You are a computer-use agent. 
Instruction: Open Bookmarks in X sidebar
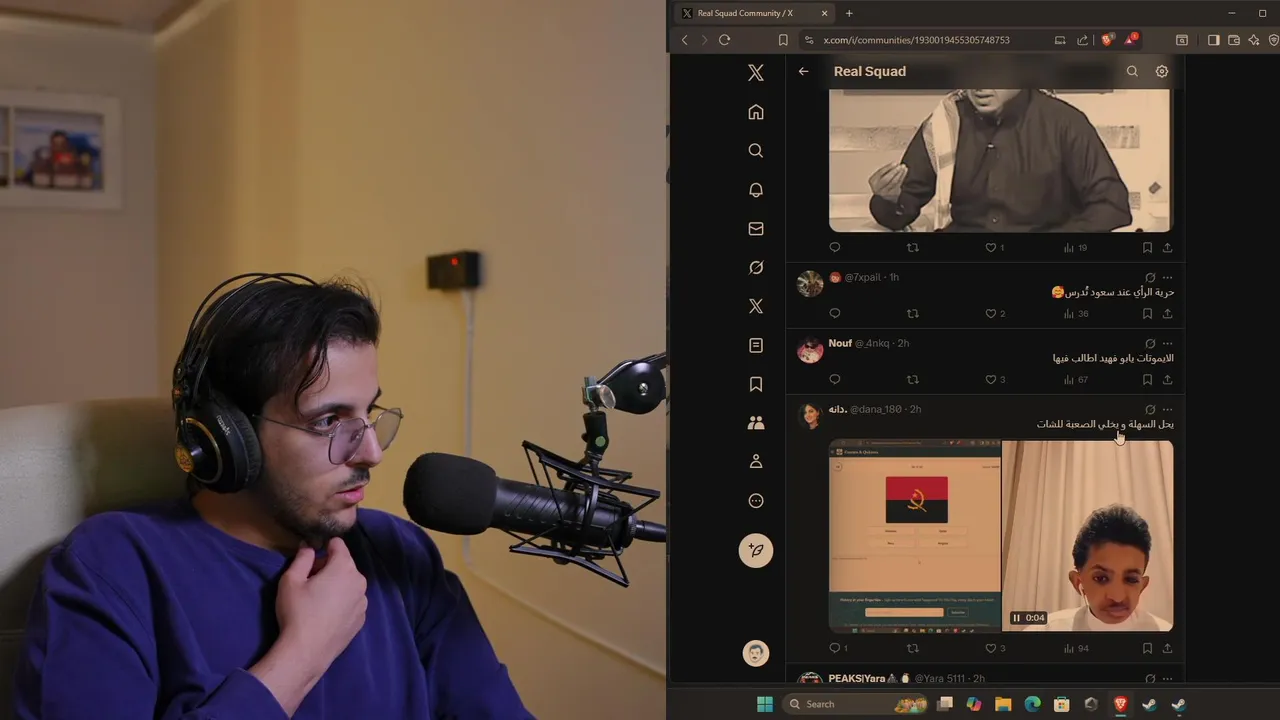tap(756, 384)
